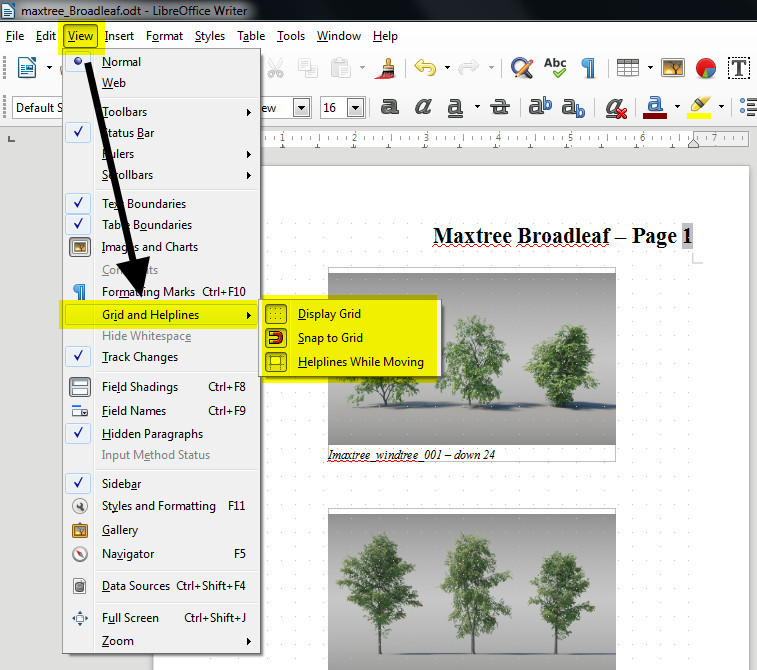Open the Edit menu
This screenshot has height=670, width=757.
click(x=46, y=36)
